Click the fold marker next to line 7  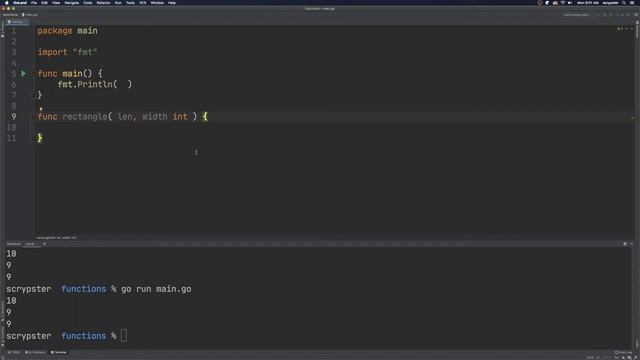[34, 95]
